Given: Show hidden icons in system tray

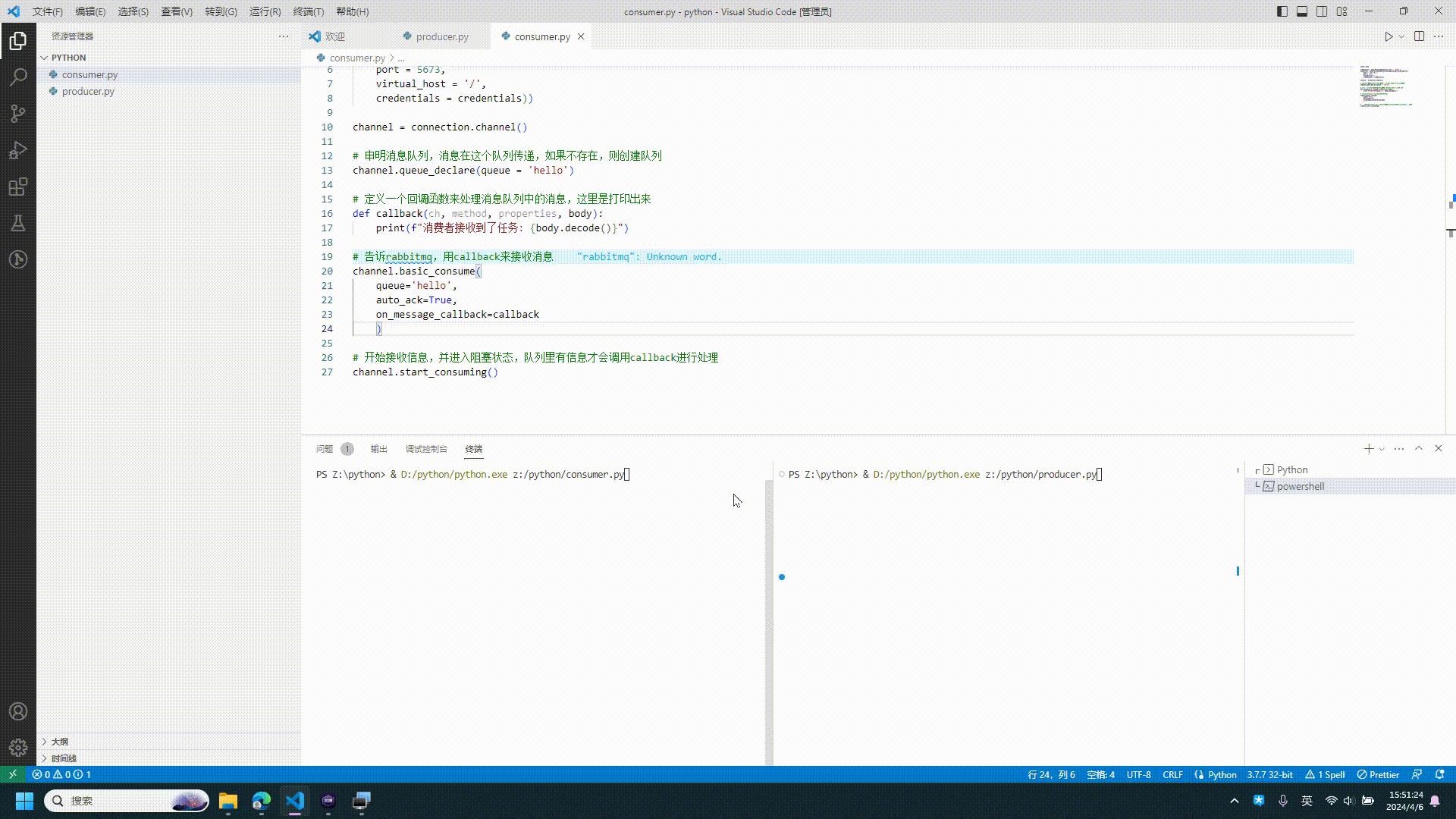Looking at the screenshot, I should pos(1234,800).
